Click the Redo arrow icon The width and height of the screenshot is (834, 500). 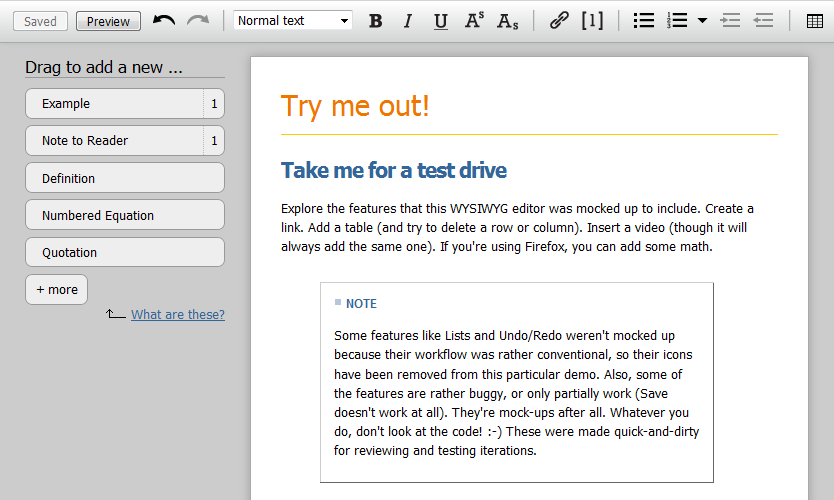point(198,21)
